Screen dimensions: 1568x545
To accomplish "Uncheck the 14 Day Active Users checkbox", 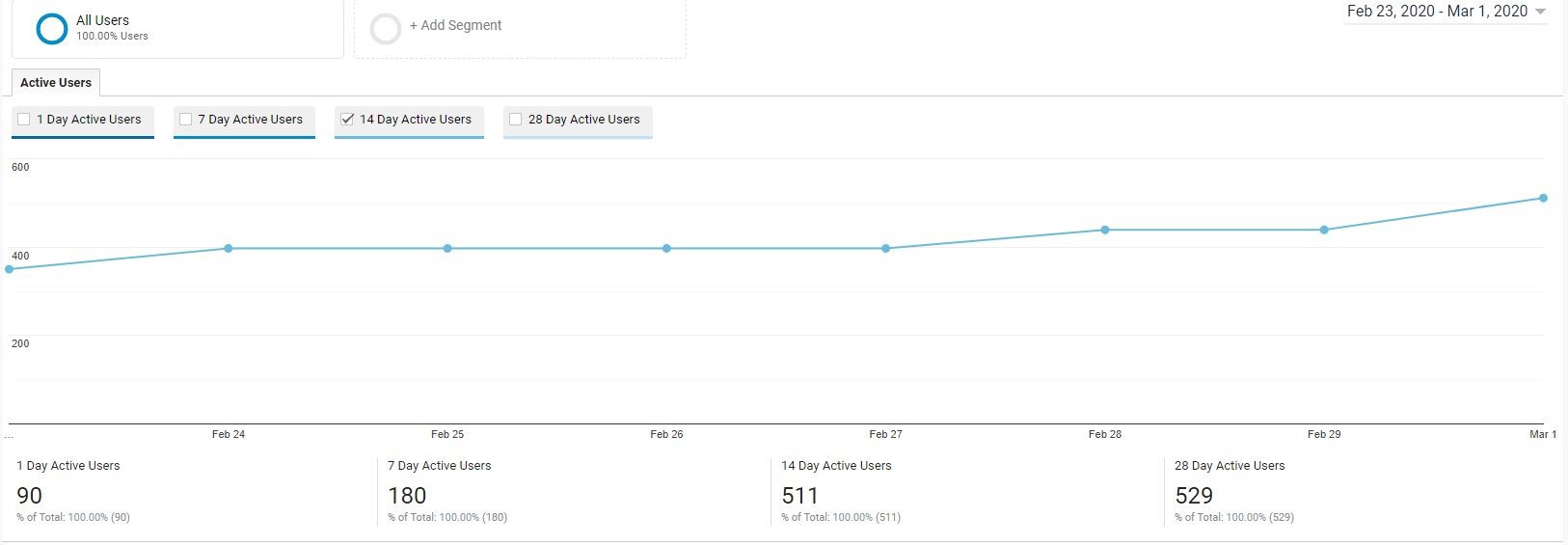I will [347, 120].
